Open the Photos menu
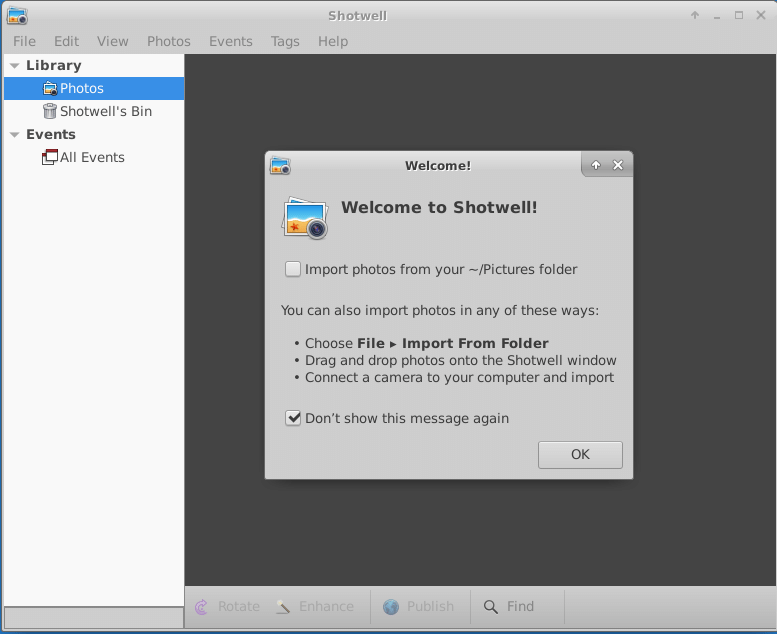This screenshot has height=634, width=777. click(x=168, y=41)
